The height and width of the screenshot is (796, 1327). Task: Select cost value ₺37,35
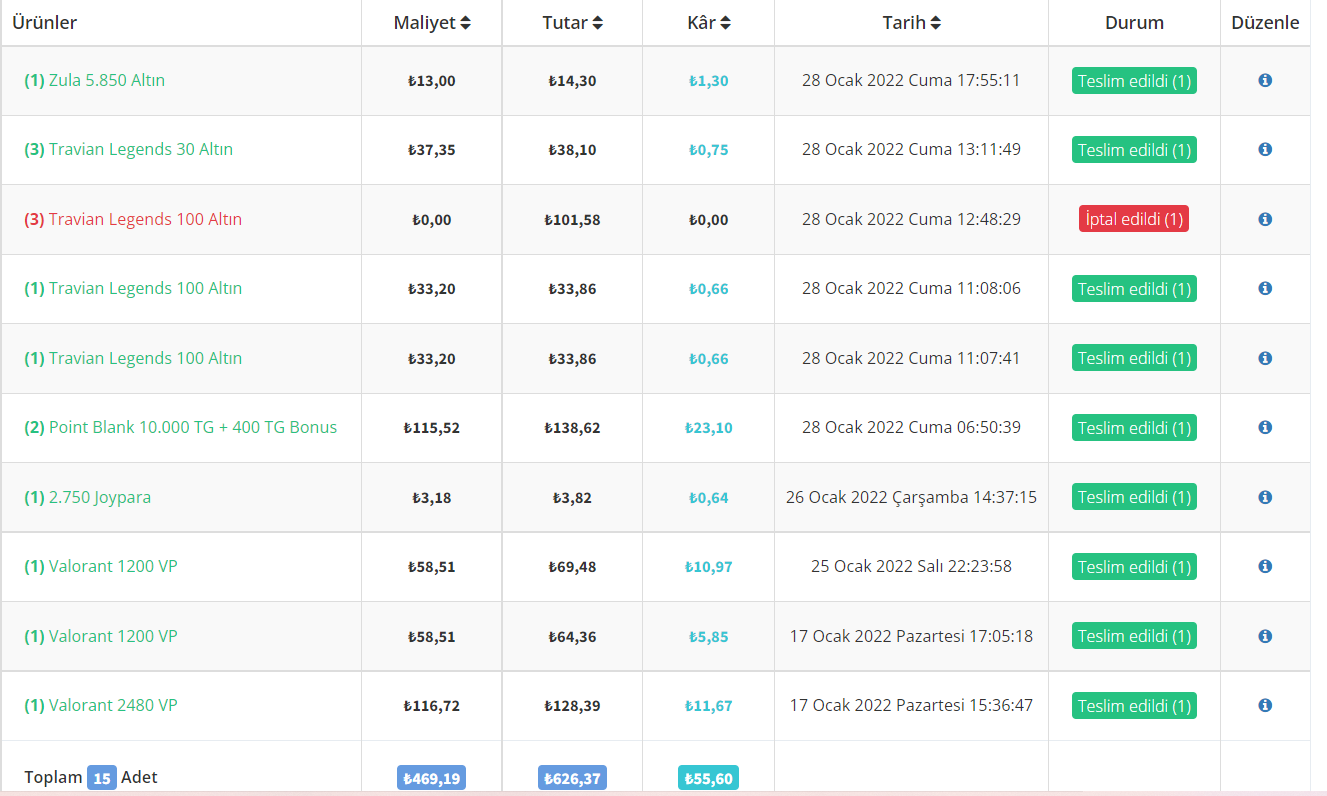coord(431,150)
